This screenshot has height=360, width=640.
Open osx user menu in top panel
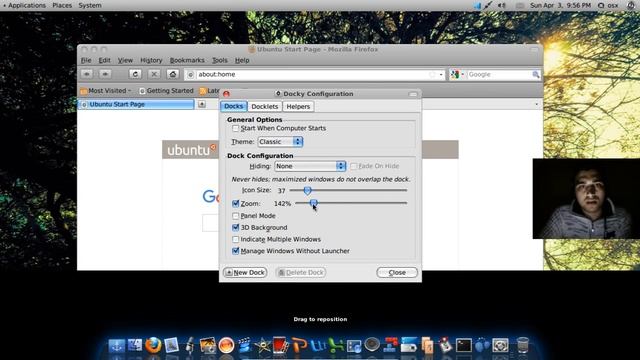[x=609, y=5]
